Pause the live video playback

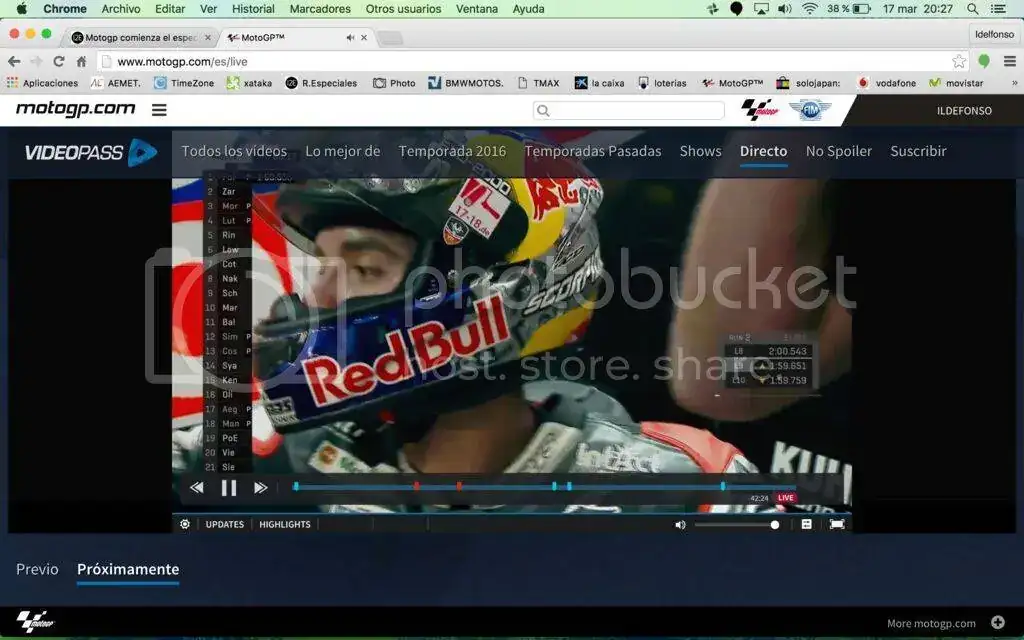pos(229,488)
